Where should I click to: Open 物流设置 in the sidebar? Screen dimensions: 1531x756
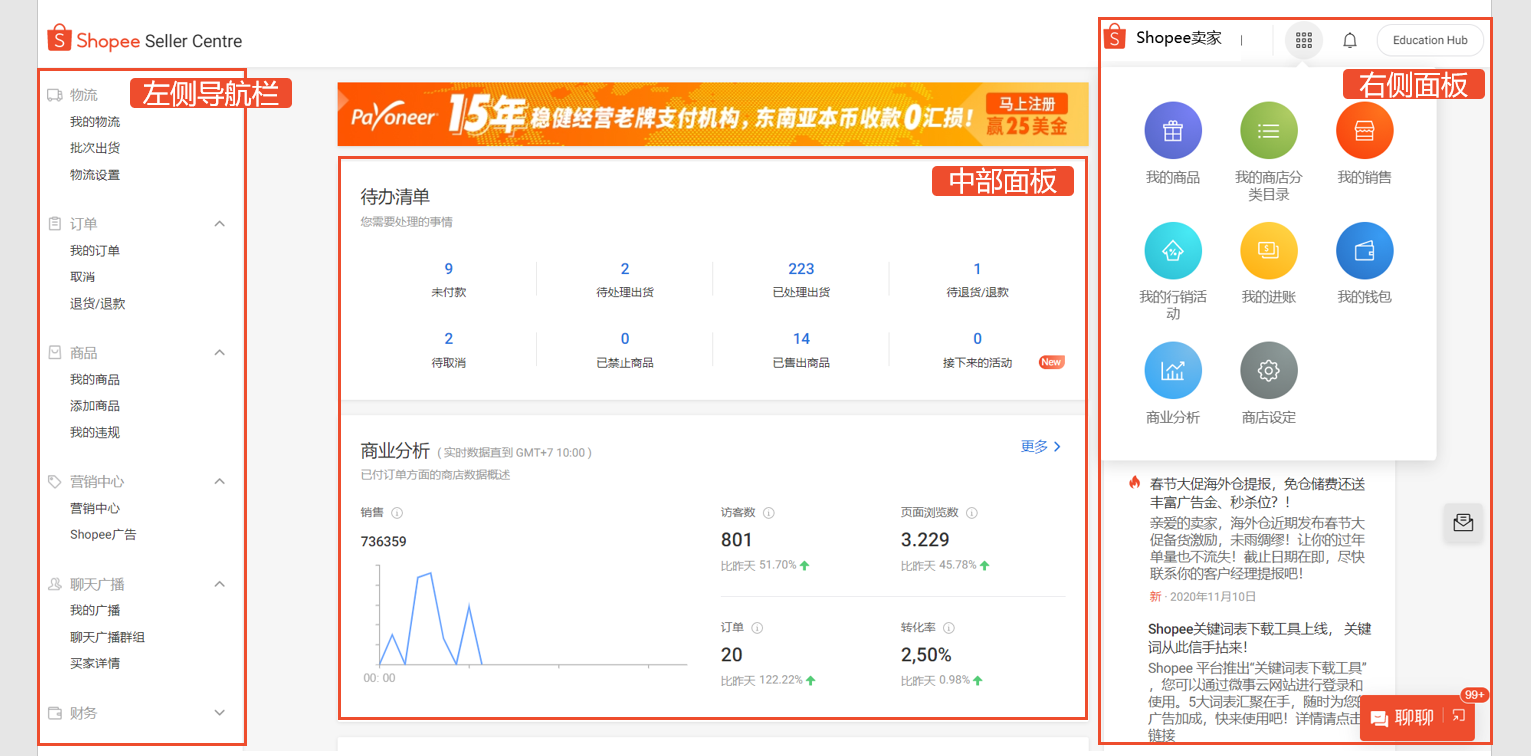(x=95, y=175)
